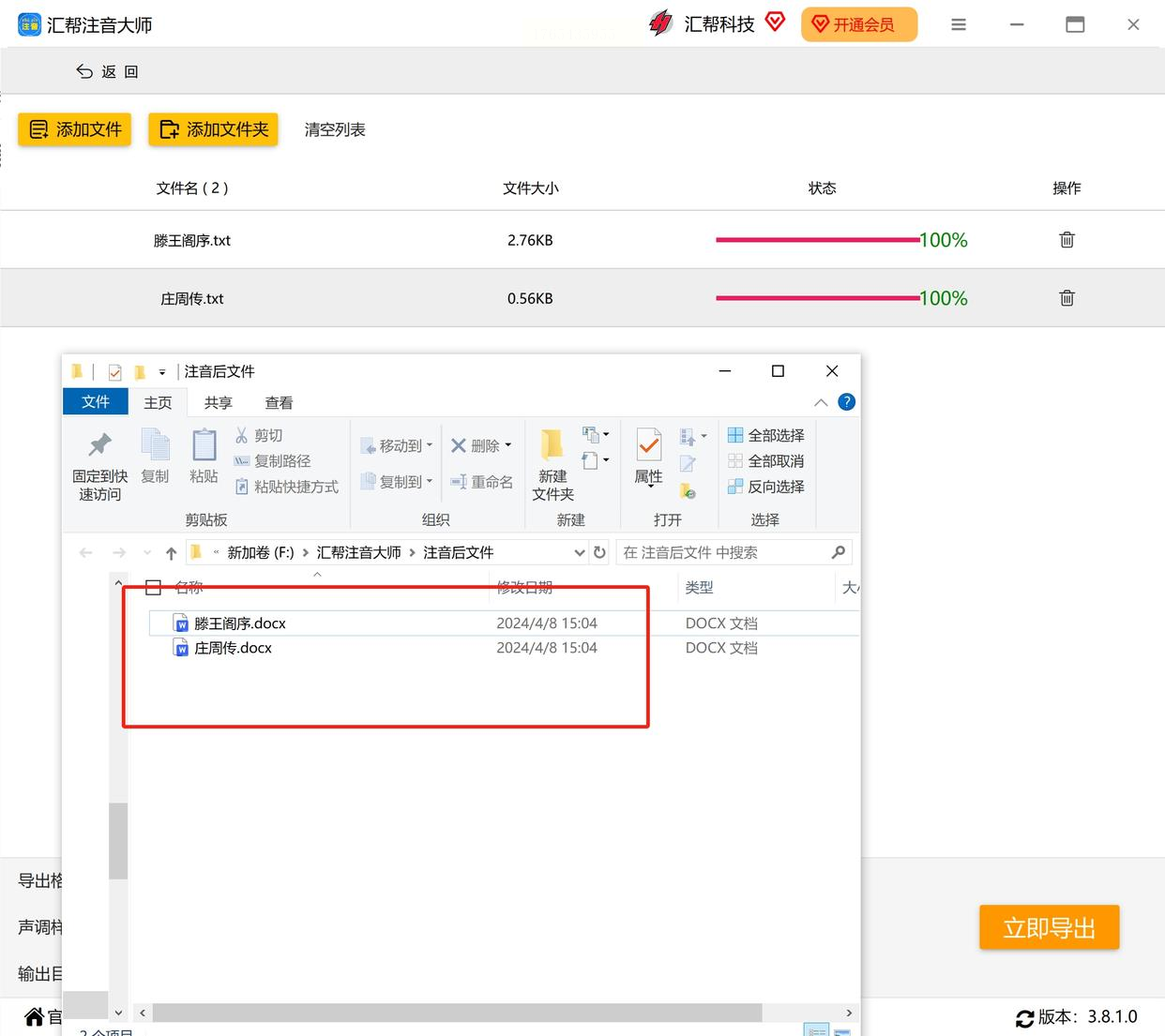Screen dimensions: 1165x1036
Task: Click the 在注音后文件中搜索 search box
Action: pos(722,552)
